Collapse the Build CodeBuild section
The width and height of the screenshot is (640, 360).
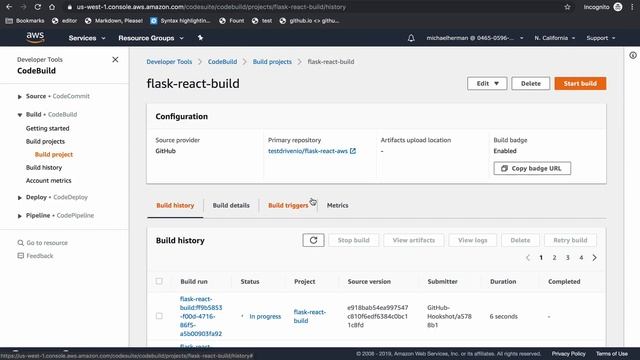click(20, 115)
